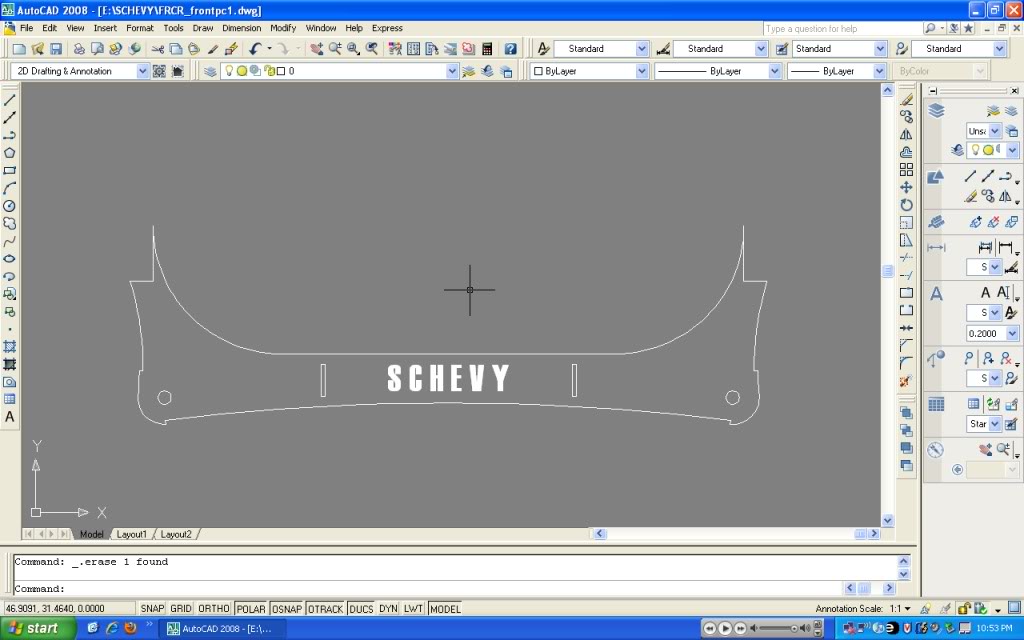Switch to the Layout1 tab
This screenshot has height=640, width=1024.
pos(131,534)
